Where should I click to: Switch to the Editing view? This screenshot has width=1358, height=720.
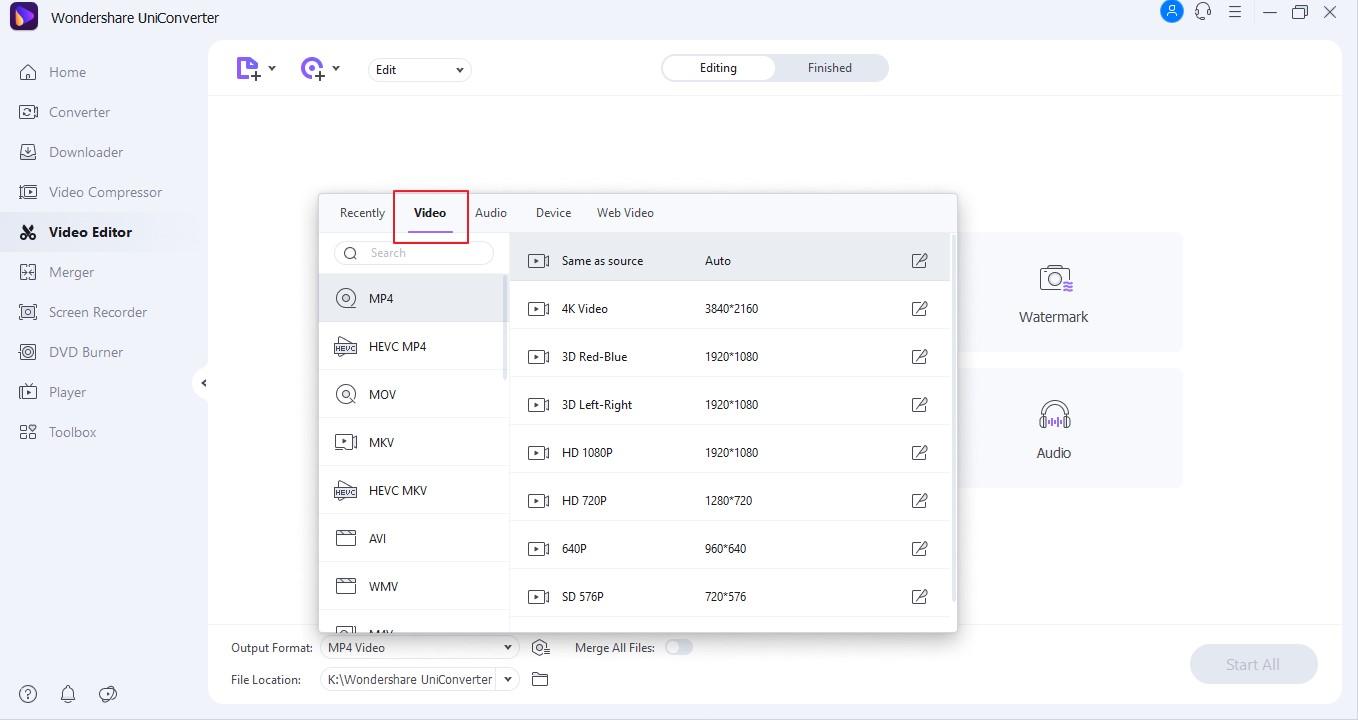718,68
